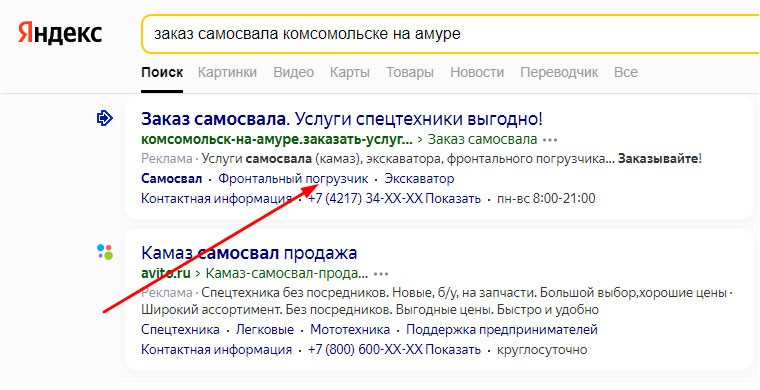This screenshot has width=760, height=390.
Task: Click the avito.ru domain link
Action: (x=166, y=273)
